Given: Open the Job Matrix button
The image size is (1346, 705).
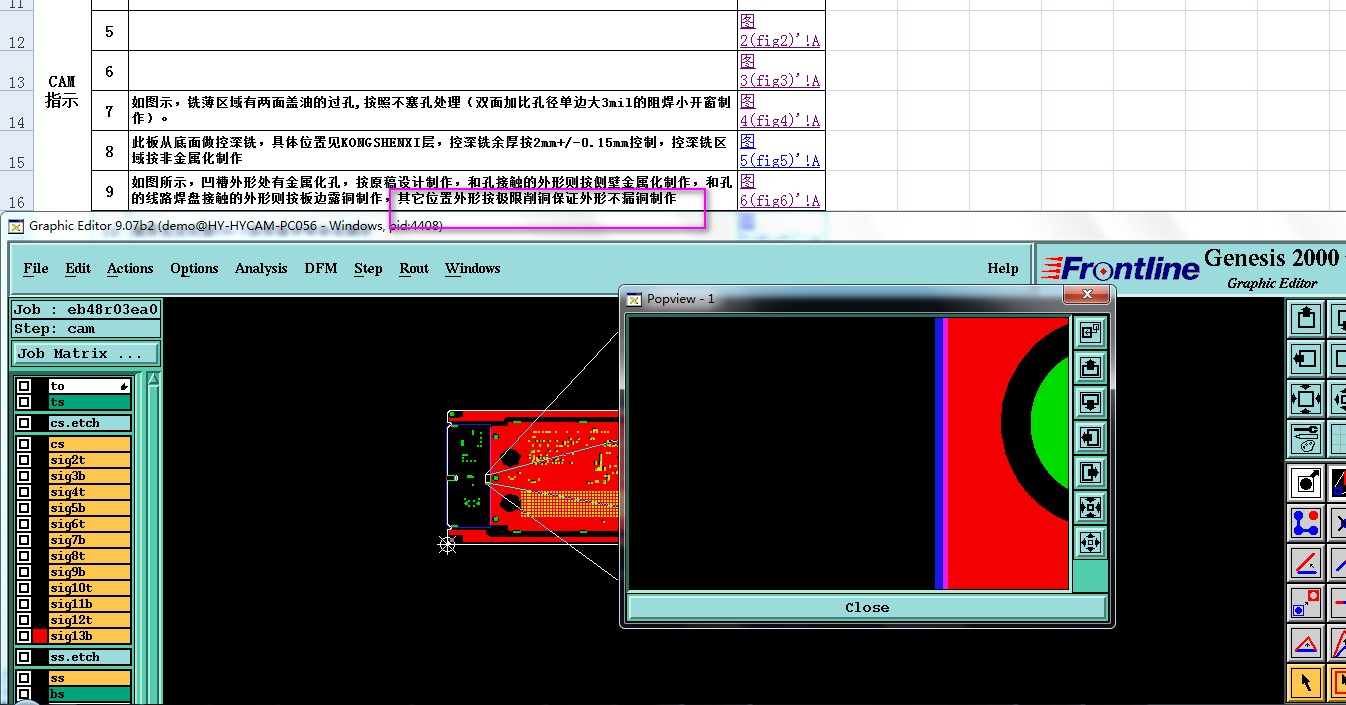Looking at the screenshot, I should click(x=85, y=353).
